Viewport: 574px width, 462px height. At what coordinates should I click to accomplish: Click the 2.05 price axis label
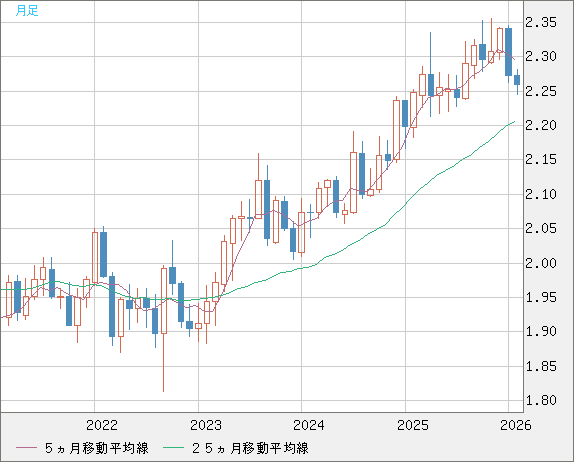[x=541, y=229]
